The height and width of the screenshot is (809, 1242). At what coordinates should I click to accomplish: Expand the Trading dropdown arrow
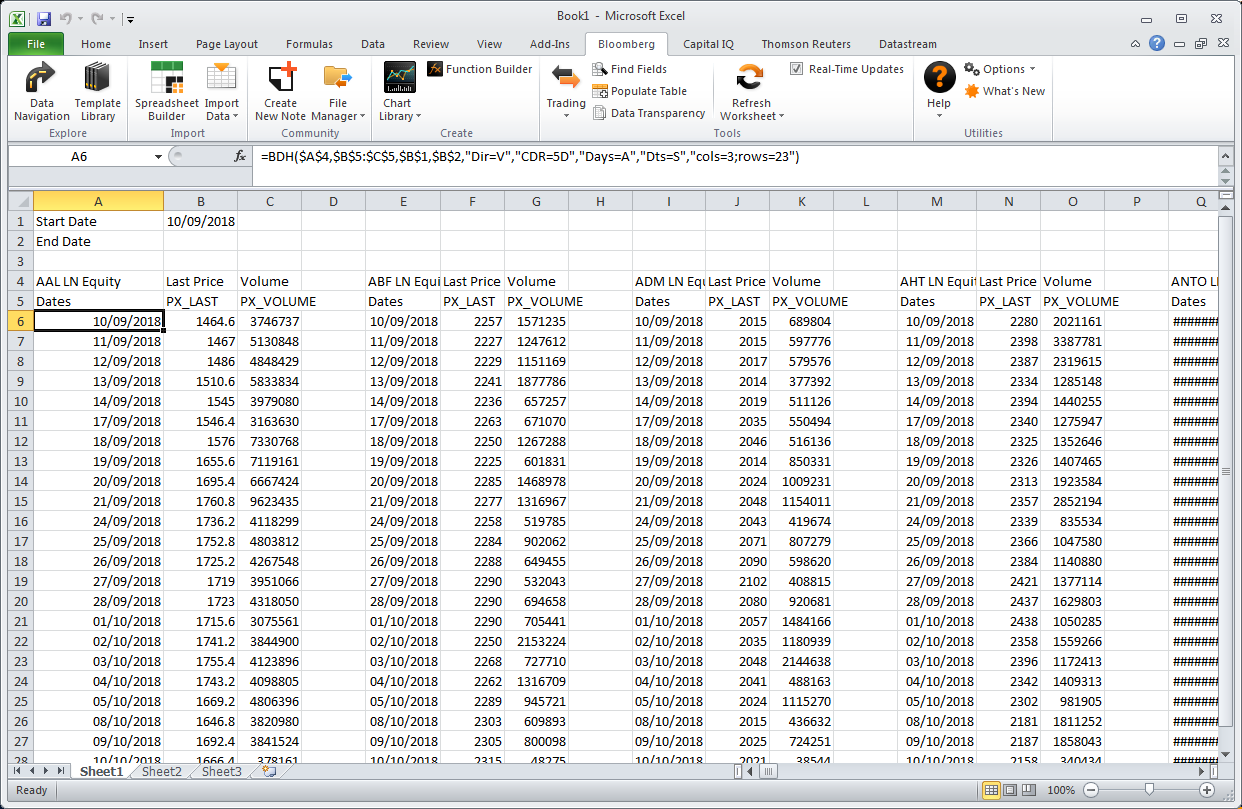coord(565,116)
